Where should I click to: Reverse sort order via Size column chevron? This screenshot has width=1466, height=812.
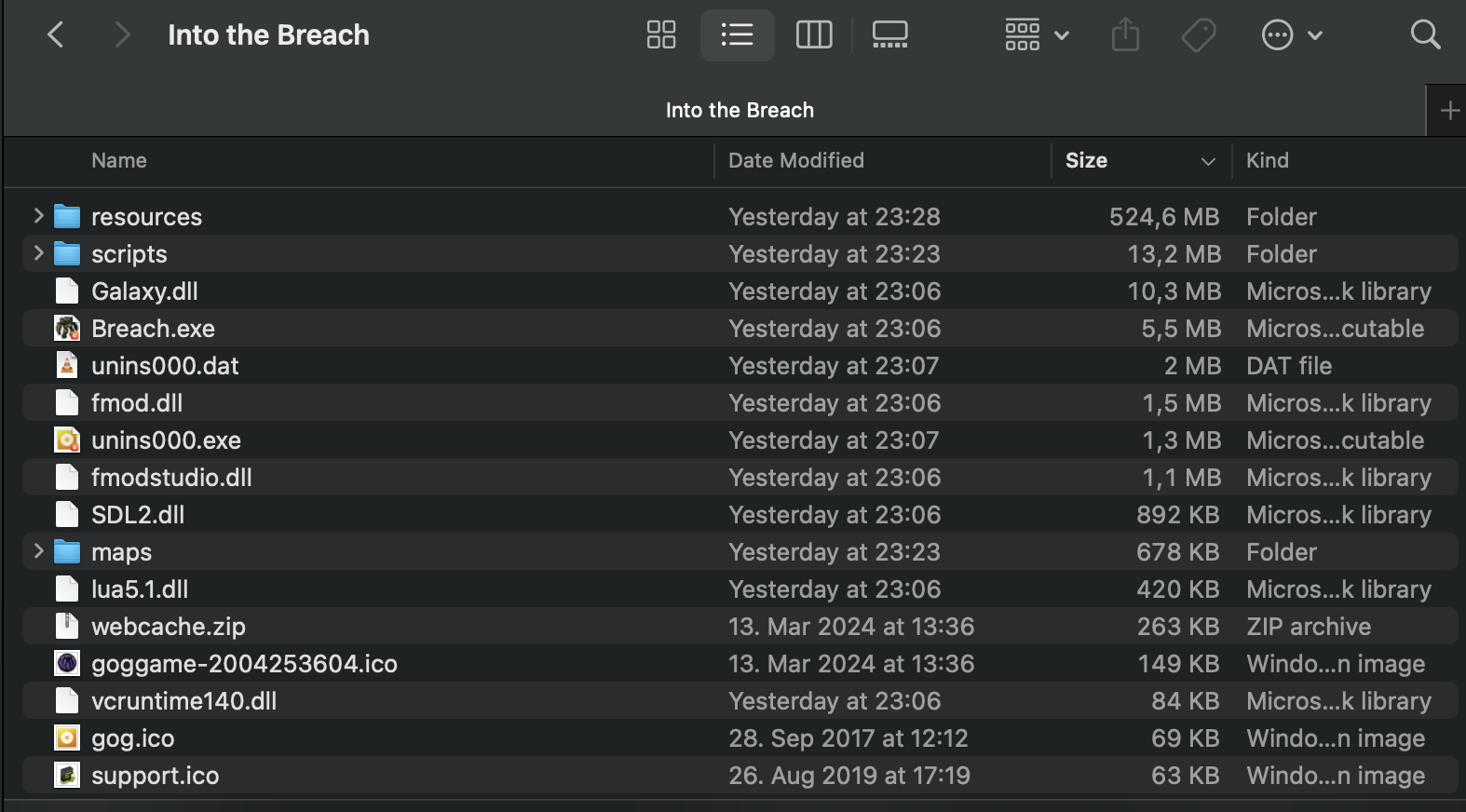1208,161
